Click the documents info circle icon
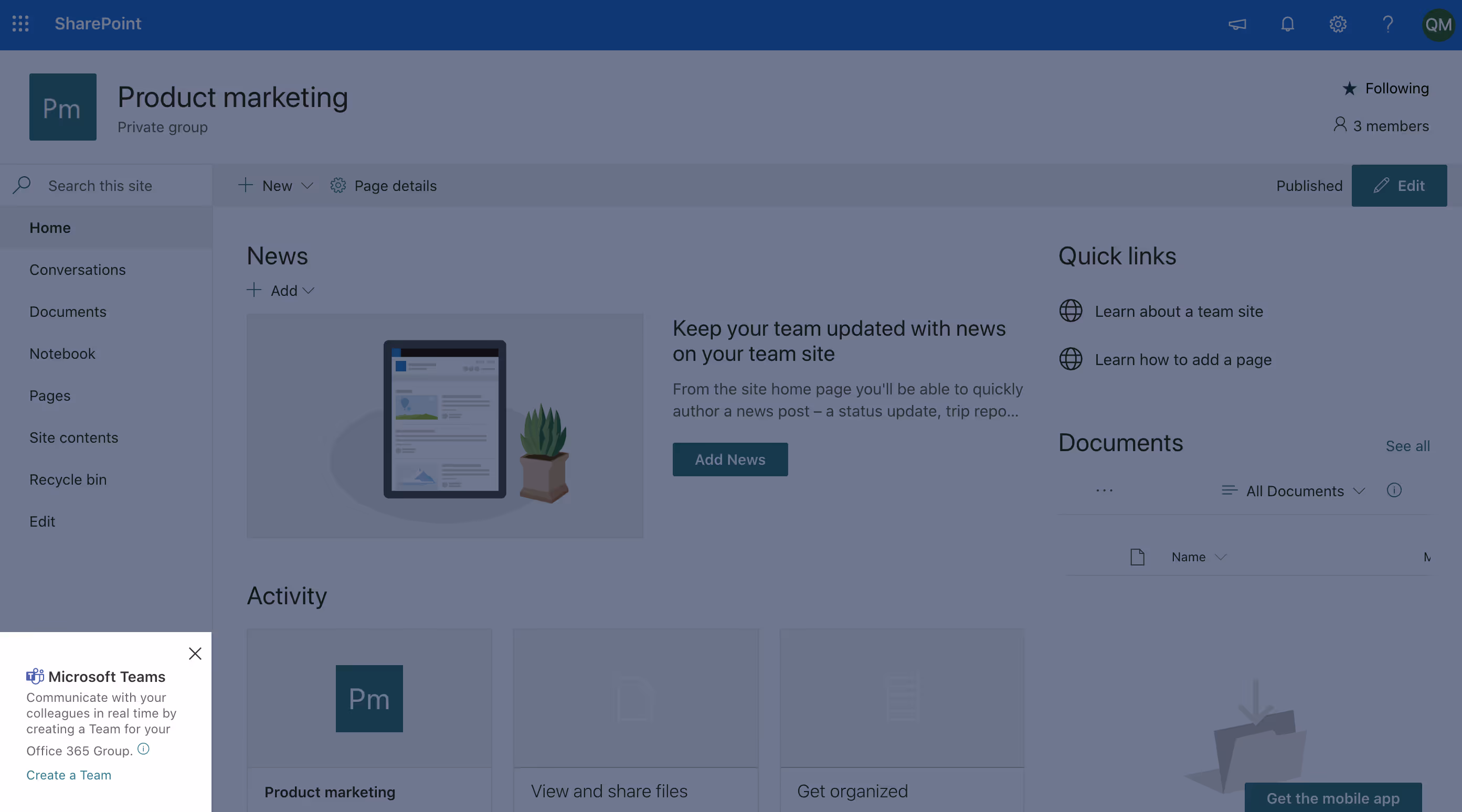The width and height of the screenshot is (1462, 812). [x=1394, y=490]
